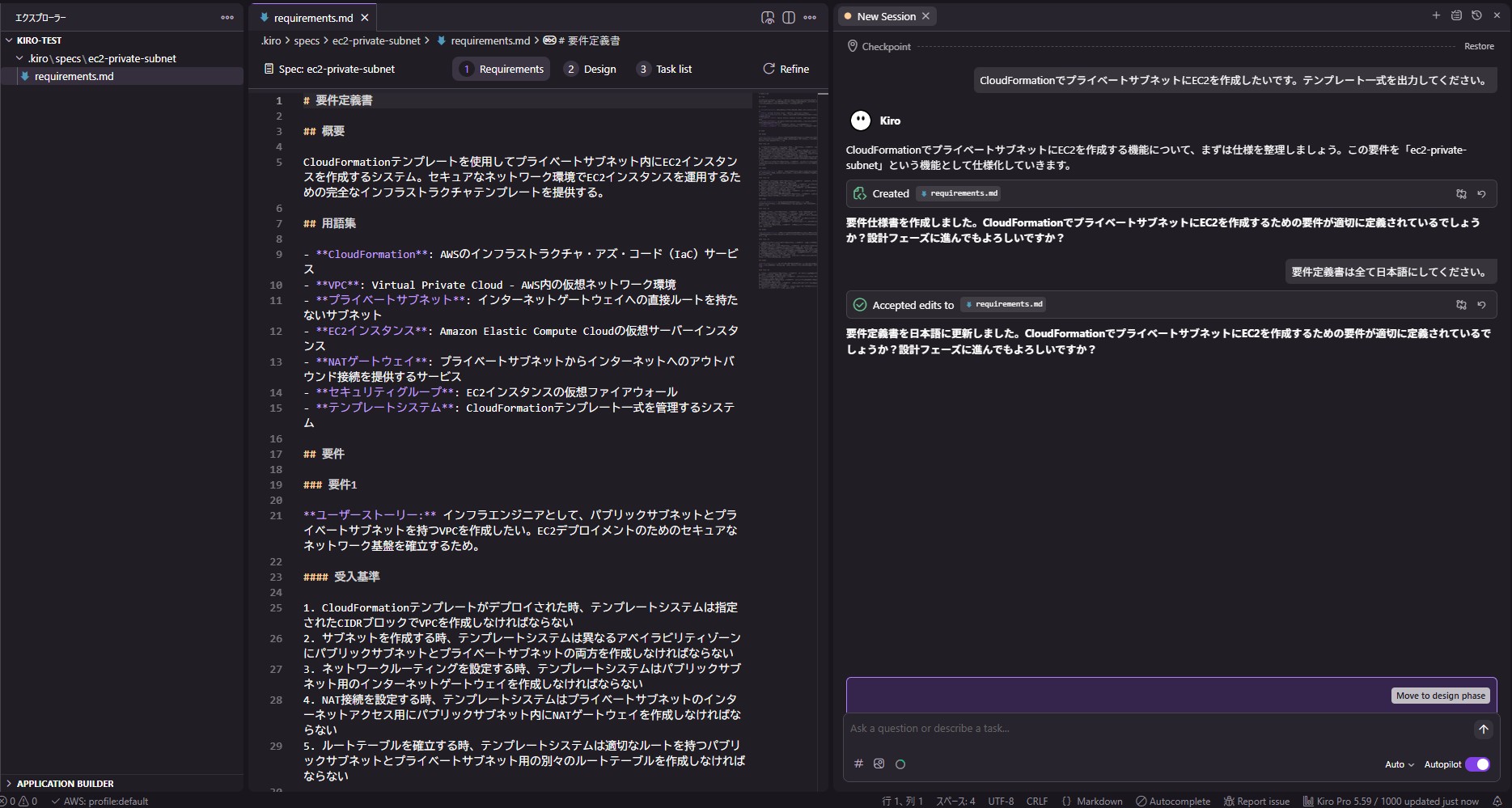Collapse the .kiro\specs\ec2-private-subnet folder

click(x=20, y=58)
